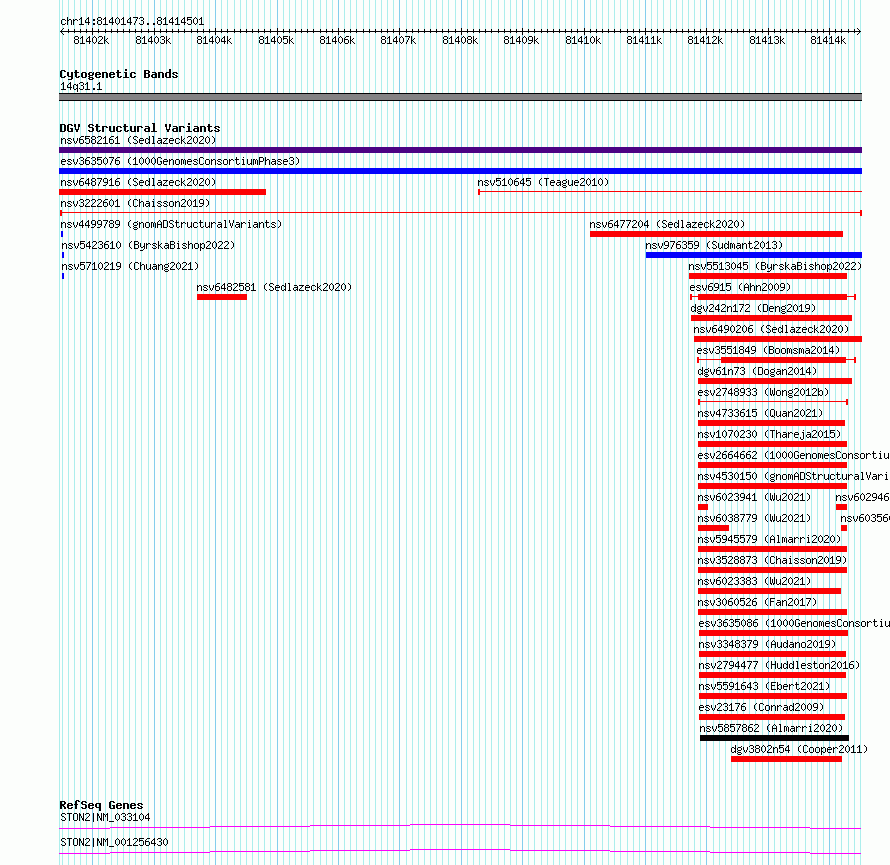Click nsv5423610 (ByrskaBishop2022) label
The image size is (890, 865).
148,245
